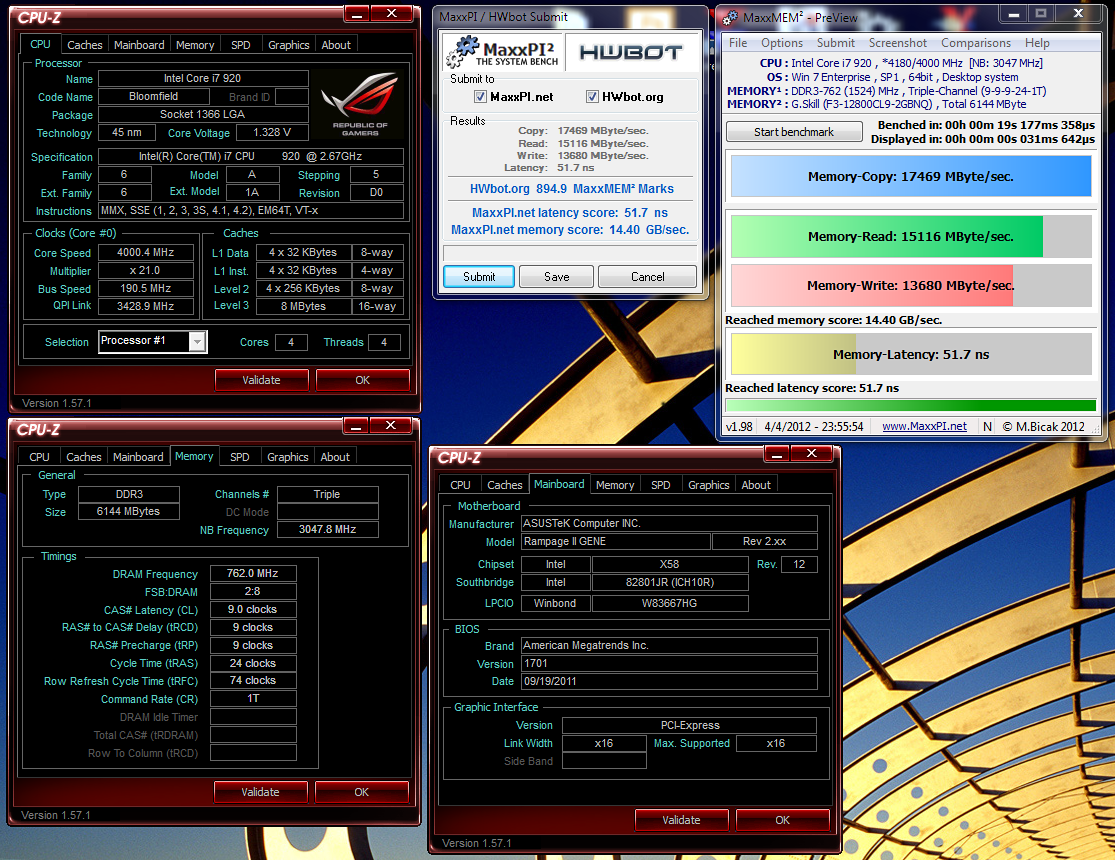Click the Command Rate 1T value
Viewport: 1115px width, 860px height.
pos(252,699)
